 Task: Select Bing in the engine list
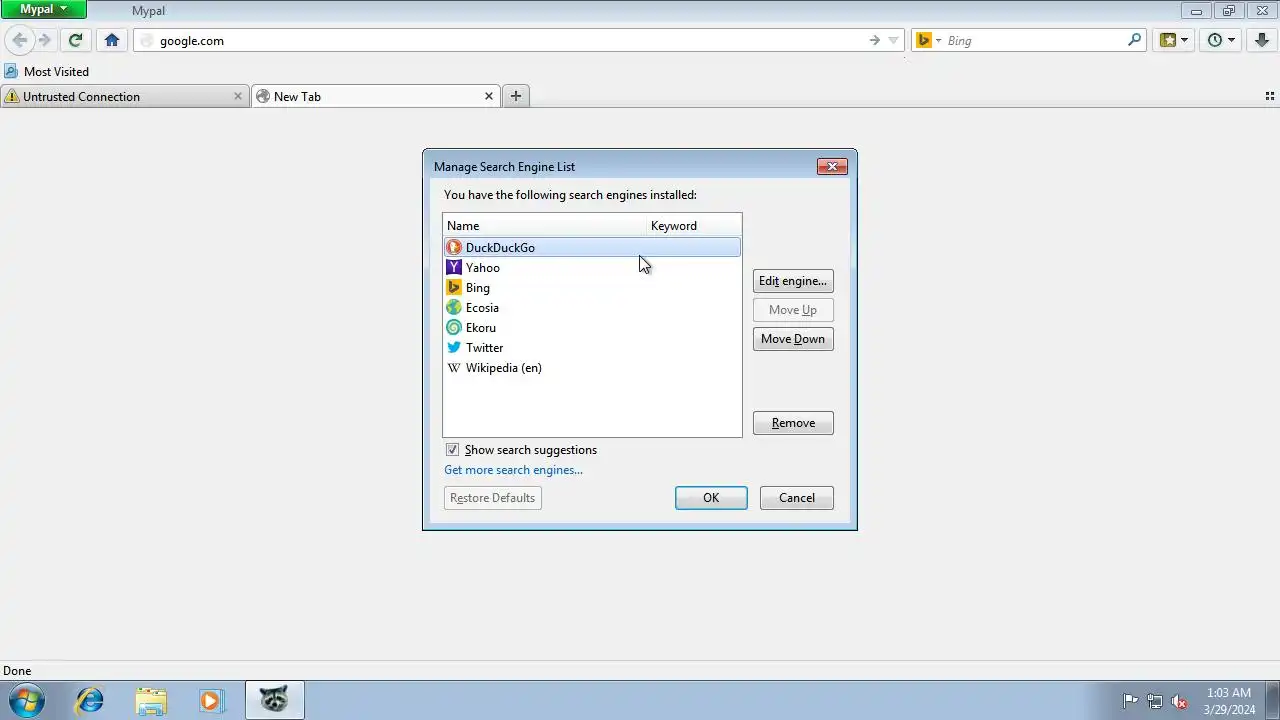tap(592, 288)
